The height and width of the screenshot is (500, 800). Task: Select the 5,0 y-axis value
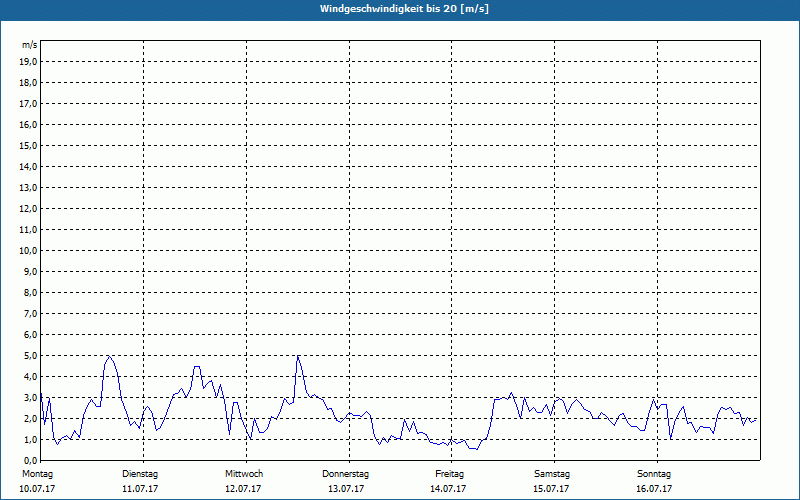tap(30, 355)
